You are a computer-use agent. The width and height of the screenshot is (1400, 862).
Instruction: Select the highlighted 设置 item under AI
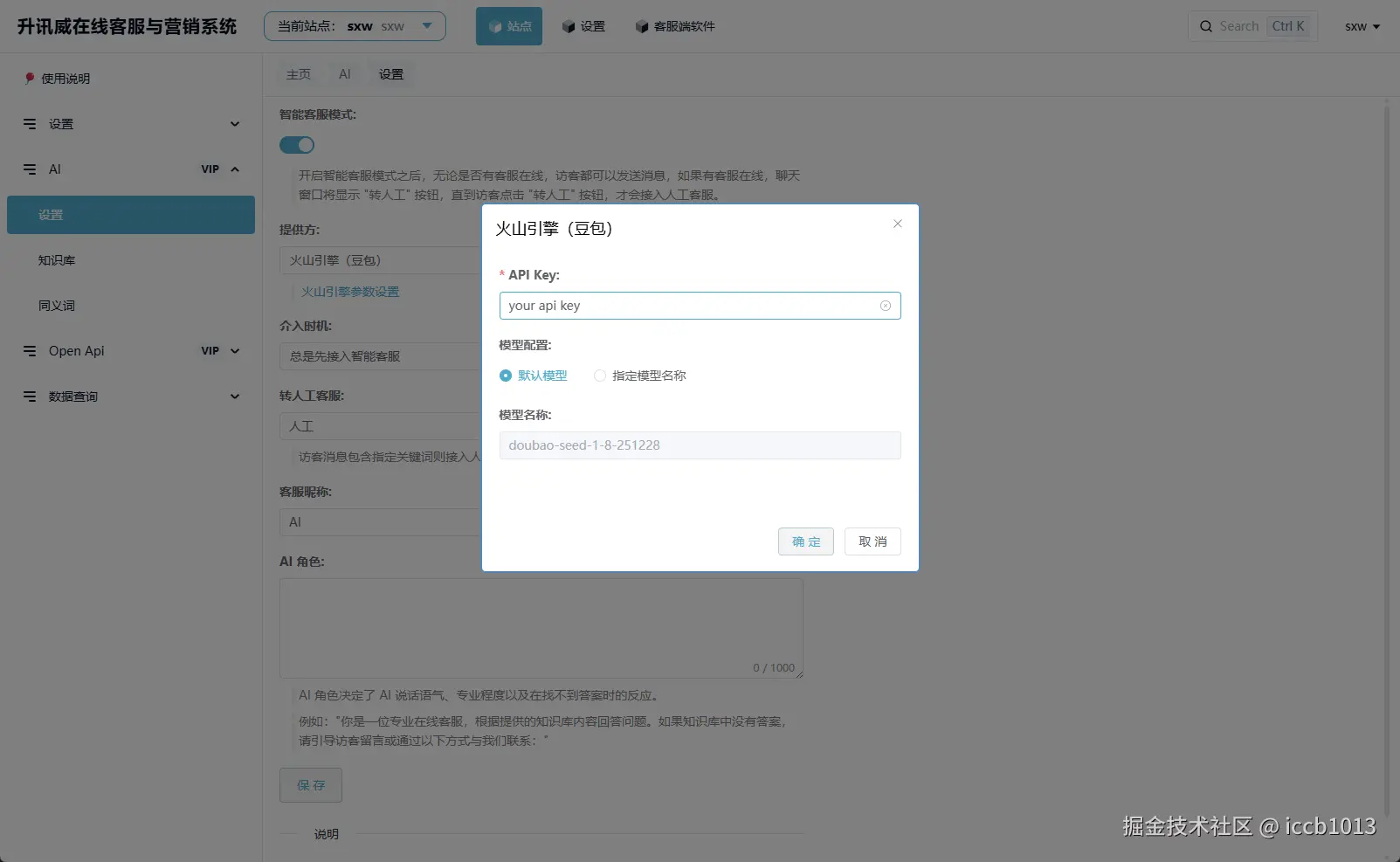point(131,215)
